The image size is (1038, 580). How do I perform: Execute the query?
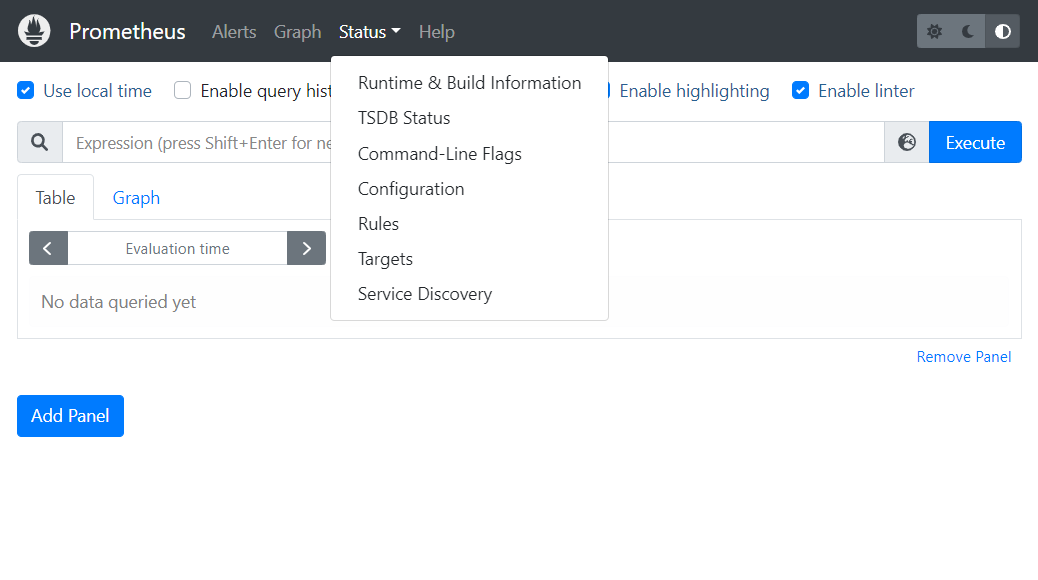point(975,142)
